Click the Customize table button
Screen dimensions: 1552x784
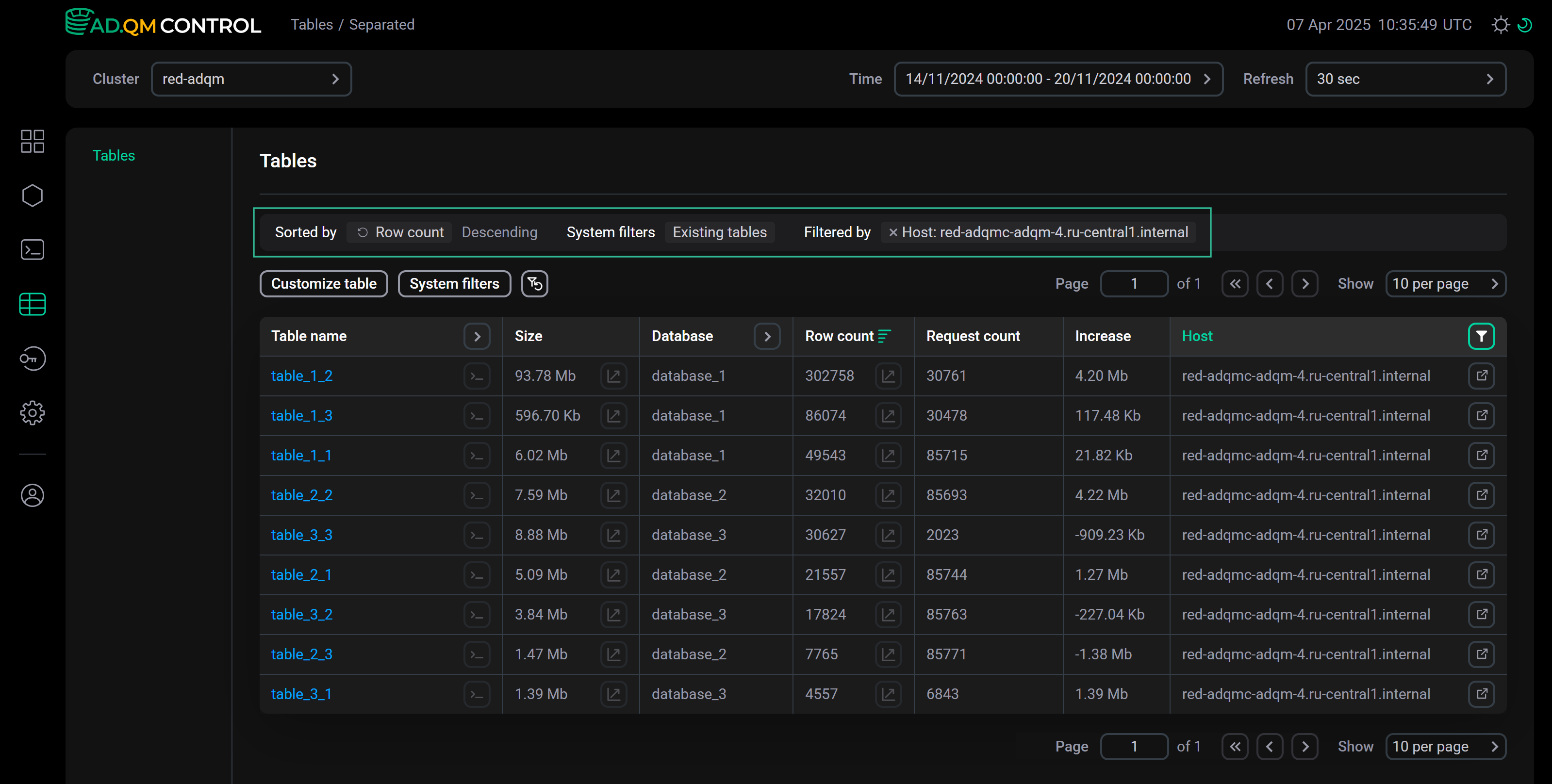(324, 283)
